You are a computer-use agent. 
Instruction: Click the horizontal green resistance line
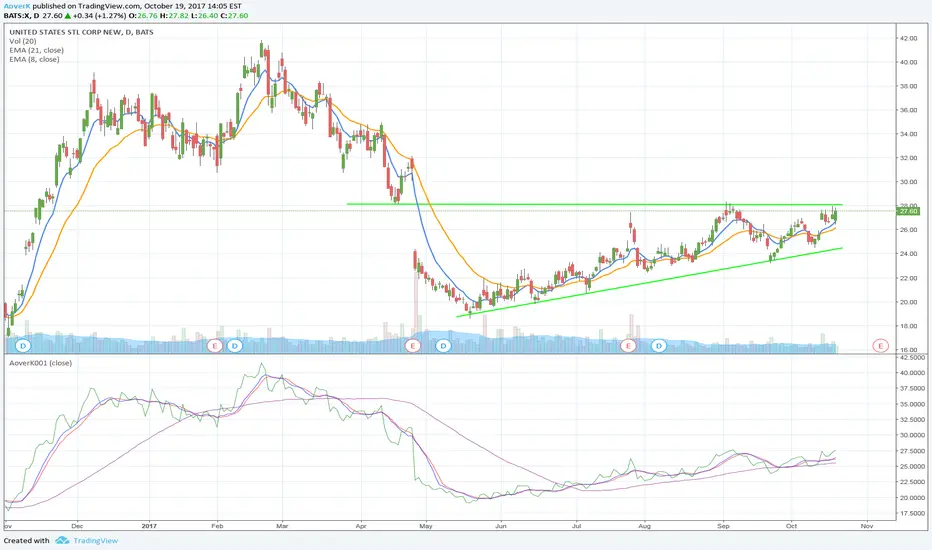(594, 205)
